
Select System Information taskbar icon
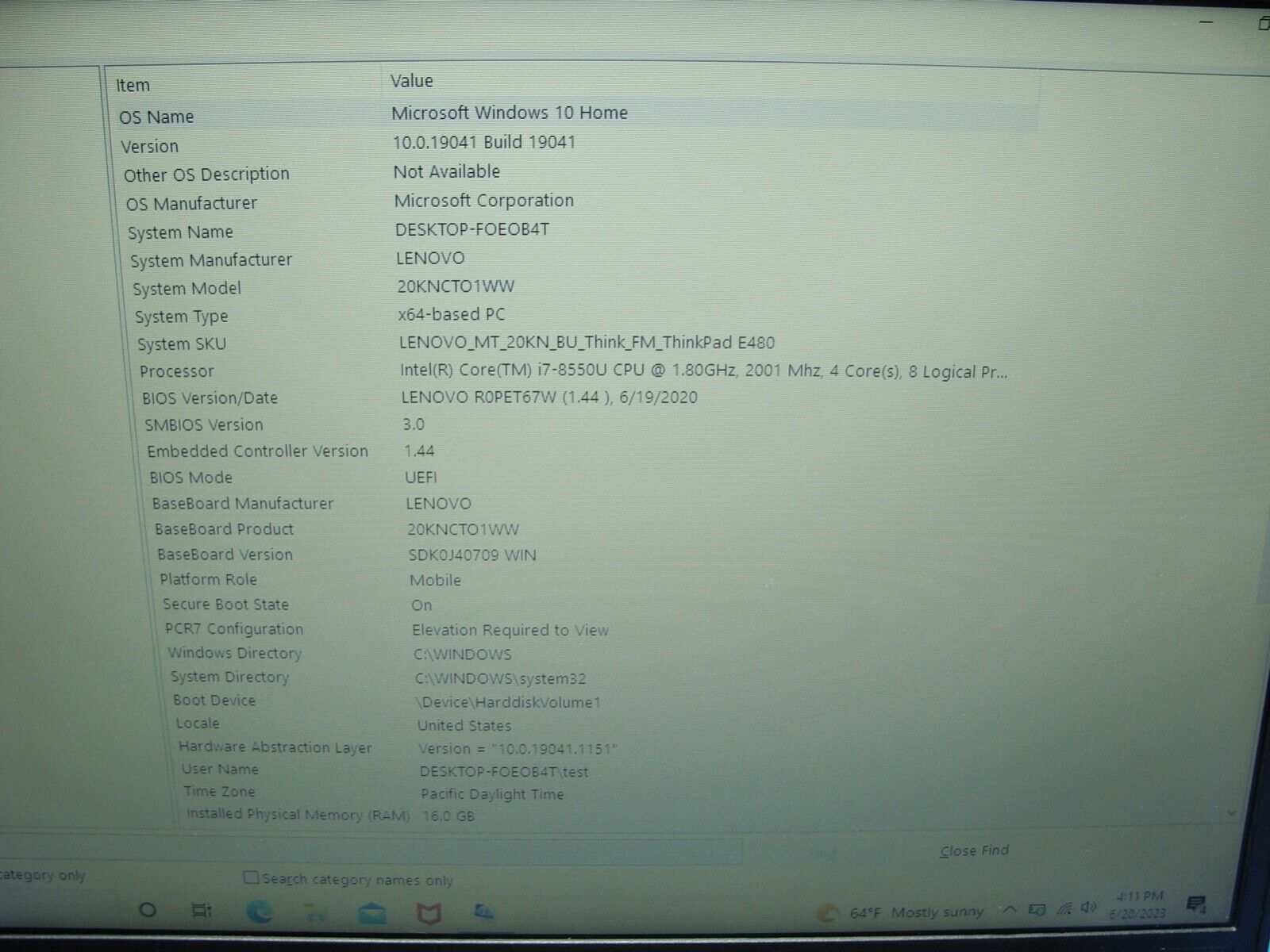coord(484,912)
